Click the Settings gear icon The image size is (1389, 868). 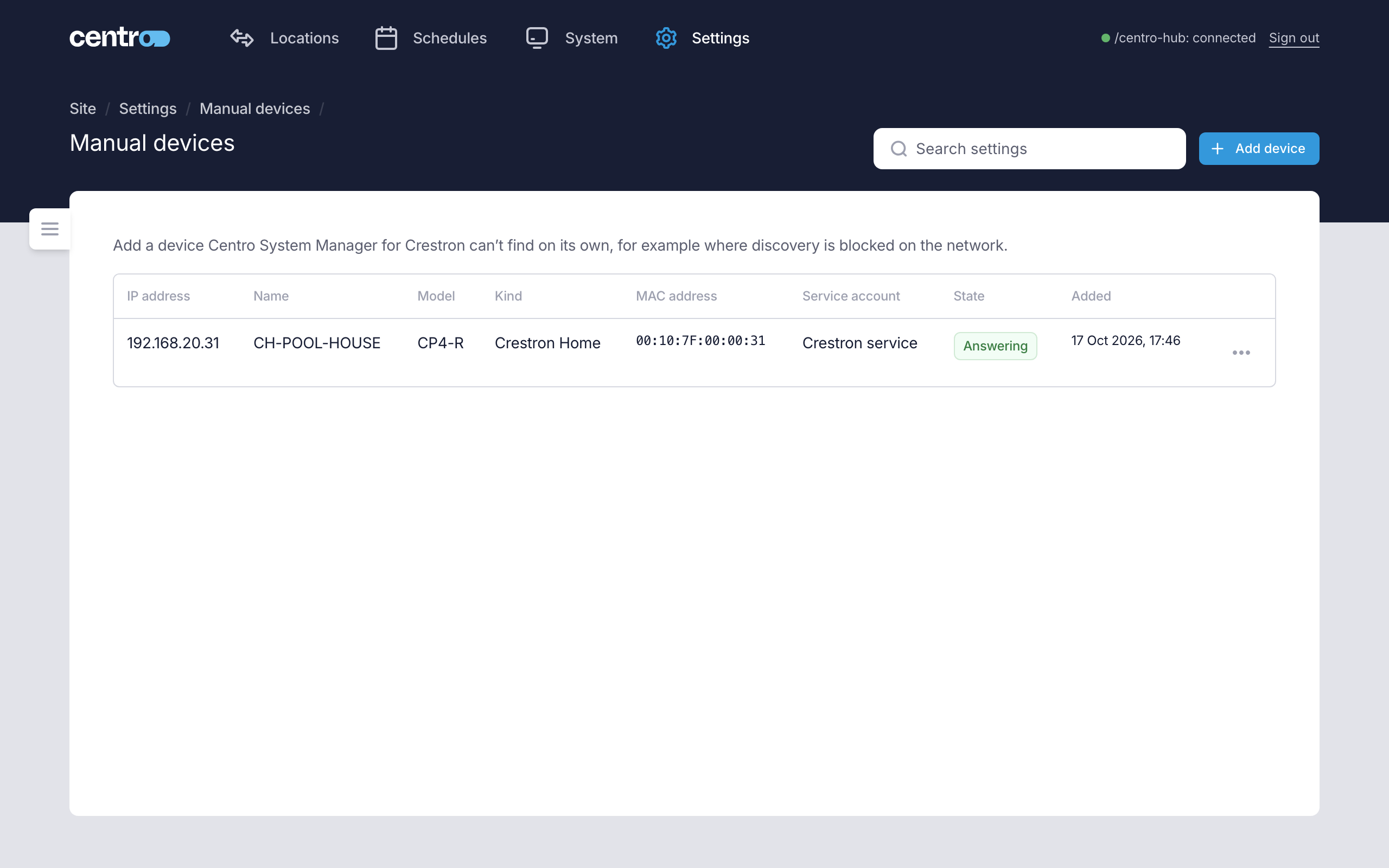(666, 38)
